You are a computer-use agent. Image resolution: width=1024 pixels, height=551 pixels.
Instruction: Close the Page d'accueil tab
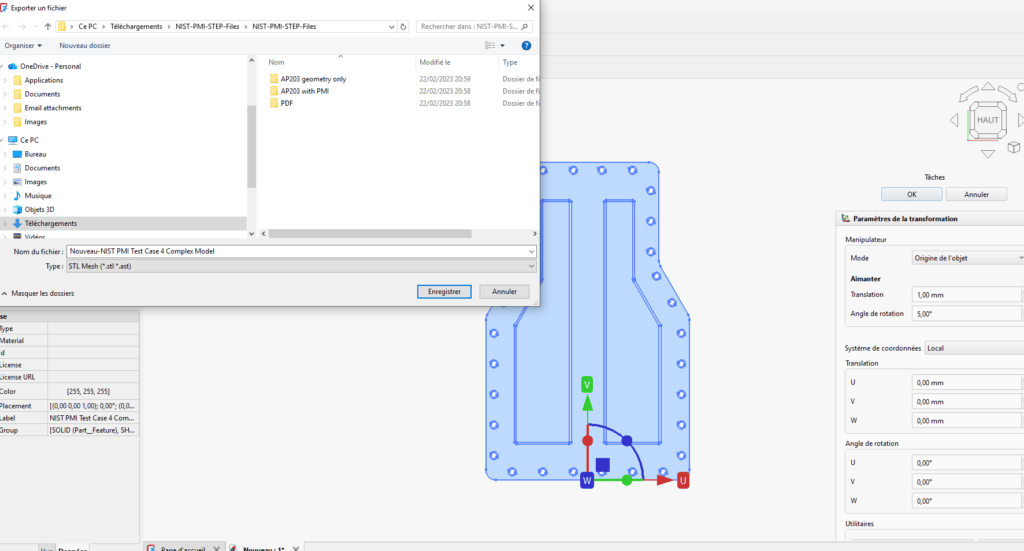[x=217, y=548]
